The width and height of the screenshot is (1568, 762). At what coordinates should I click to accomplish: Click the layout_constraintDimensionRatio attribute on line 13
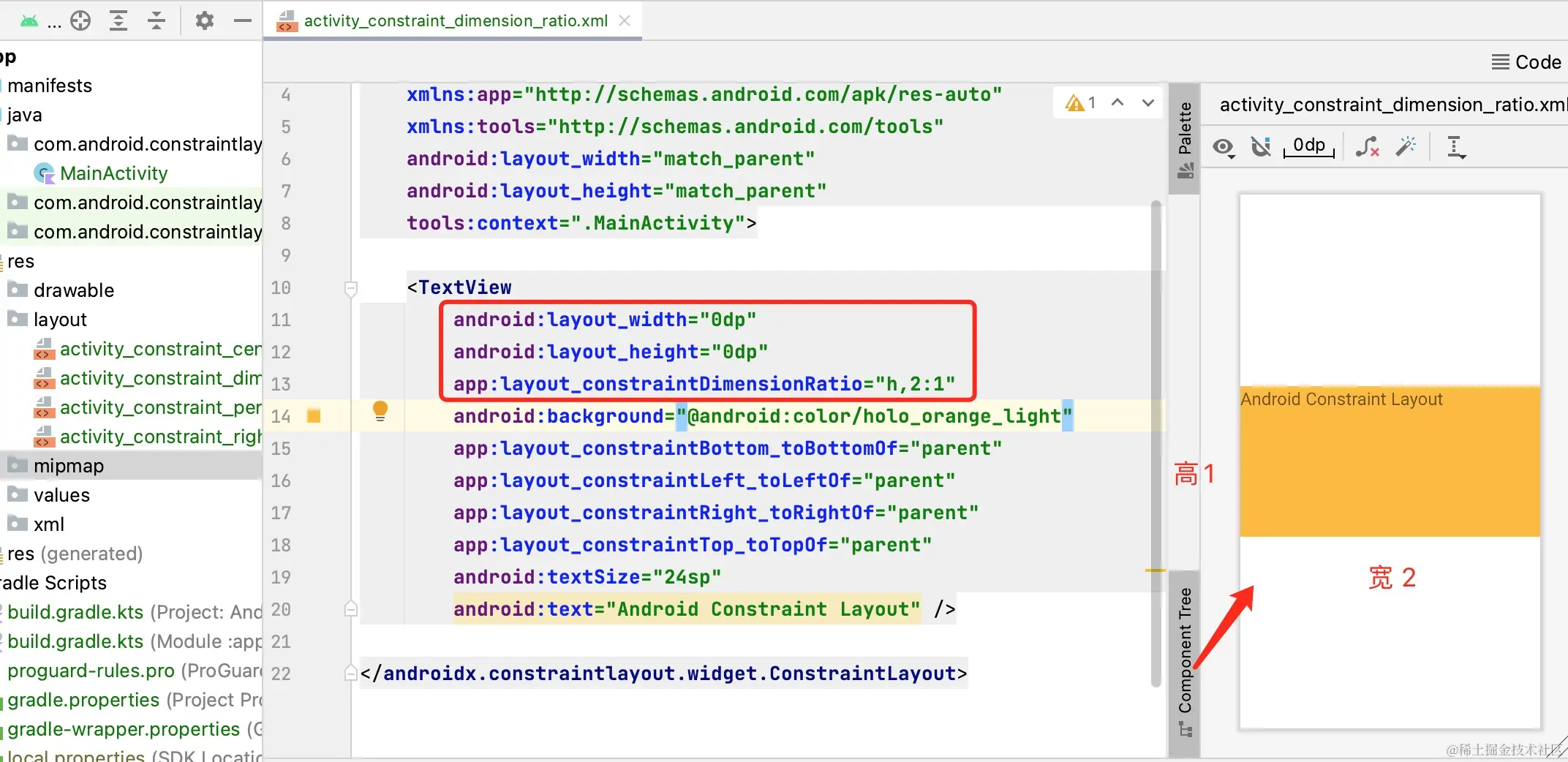[704, 384]
